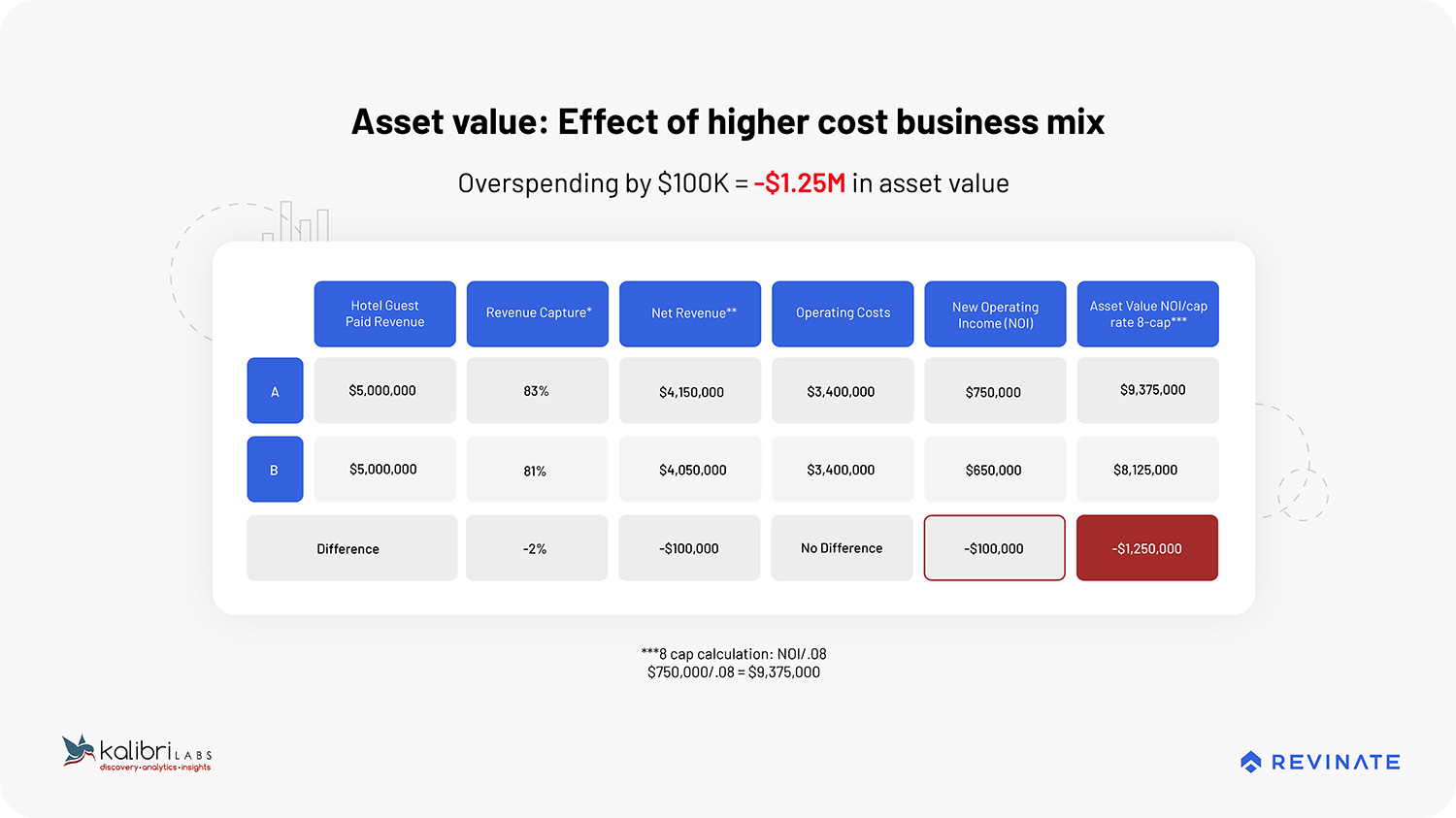Select the Hotel Guest Paid Revenue header
This screenshot has width=1456, height=818.
[384, 313]
